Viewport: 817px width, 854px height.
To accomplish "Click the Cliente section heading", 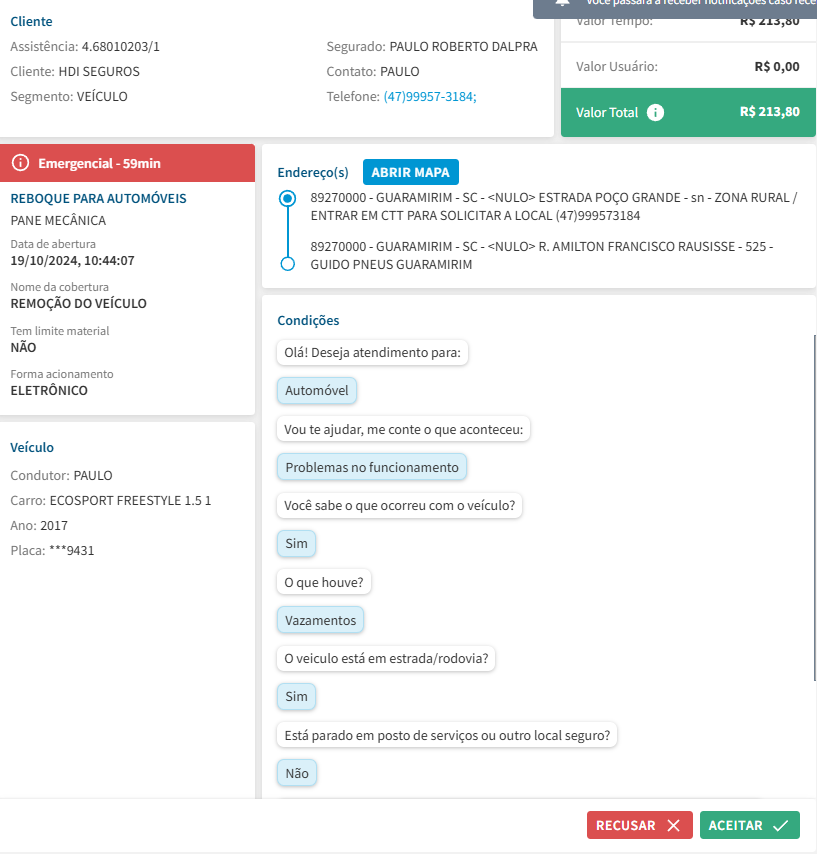I will 32,21.
